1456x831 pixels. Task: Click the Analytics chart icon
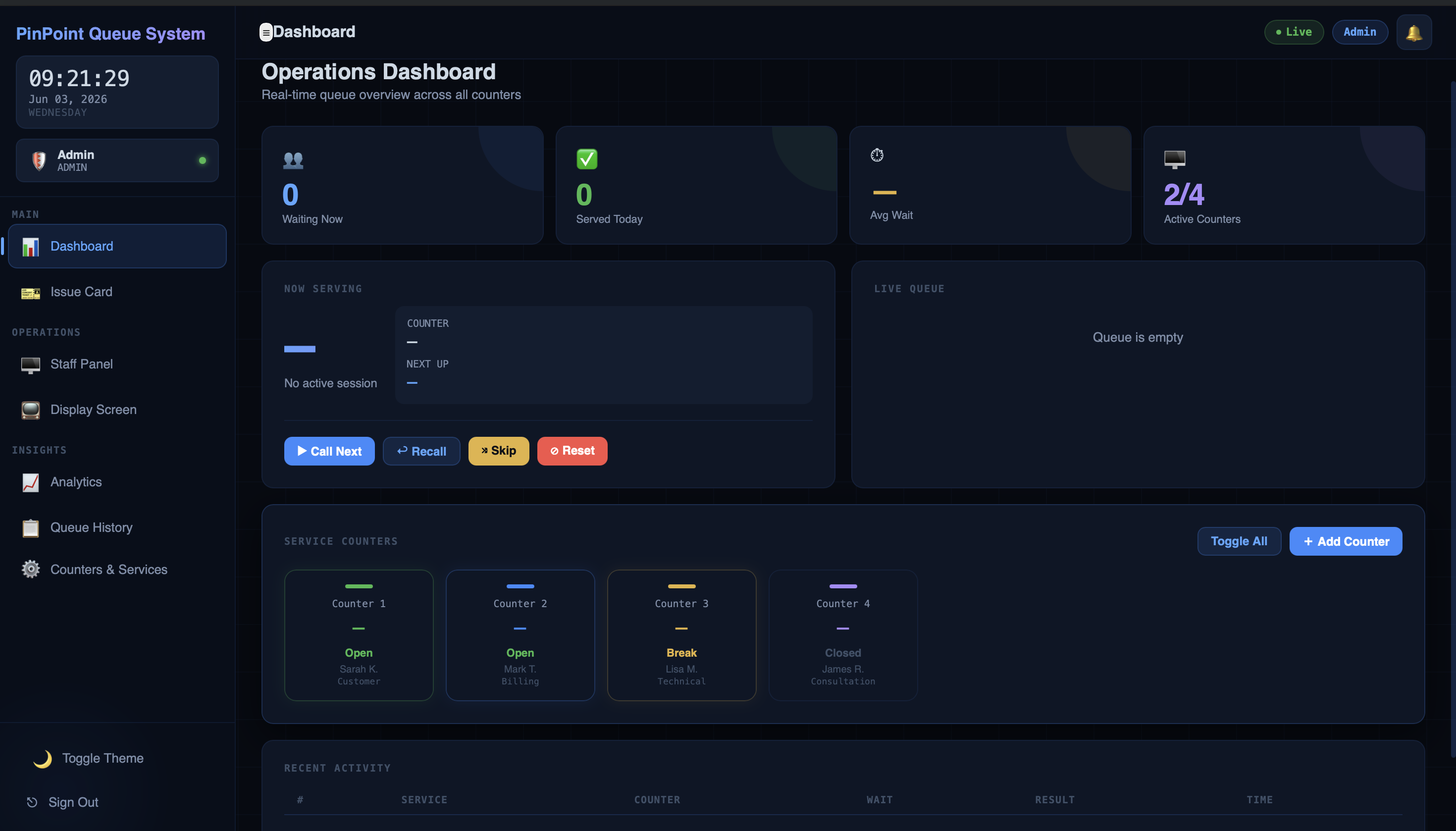[x=30, y=482]
